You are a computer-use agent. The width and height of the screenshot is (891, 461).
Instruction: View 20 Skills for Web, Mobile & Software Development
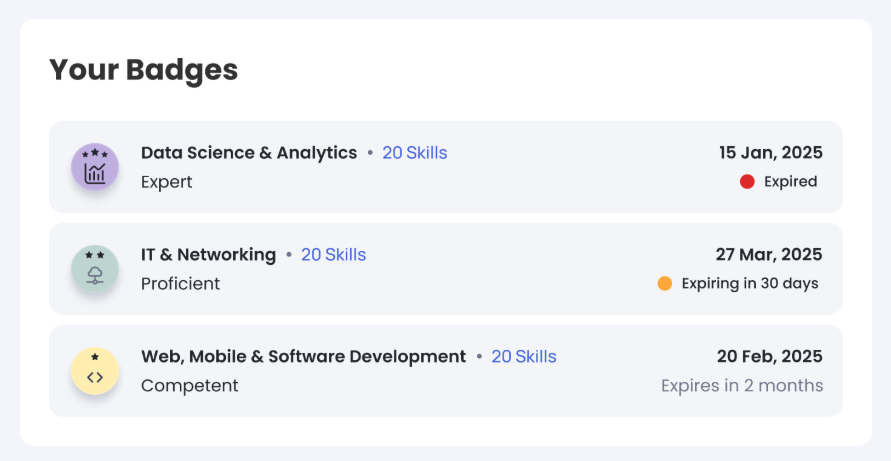(x=524, y=357)
